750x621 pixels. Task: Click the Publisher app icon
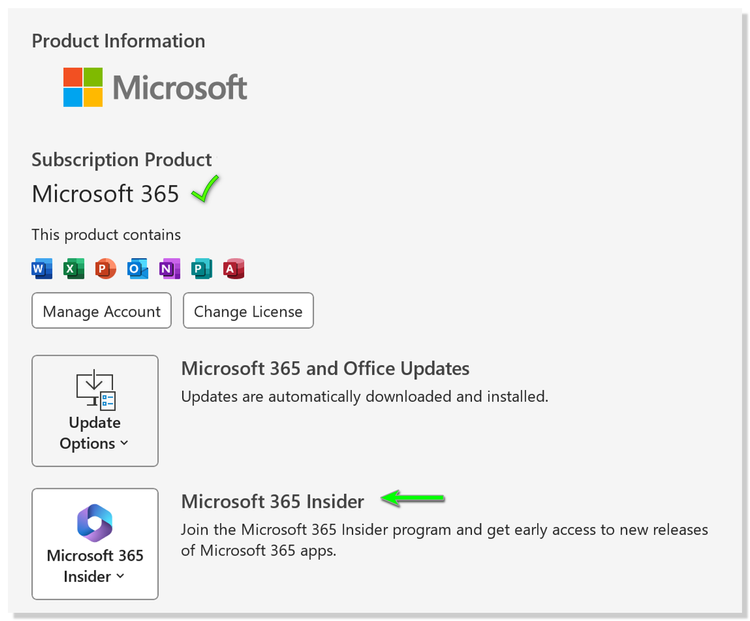202,269
